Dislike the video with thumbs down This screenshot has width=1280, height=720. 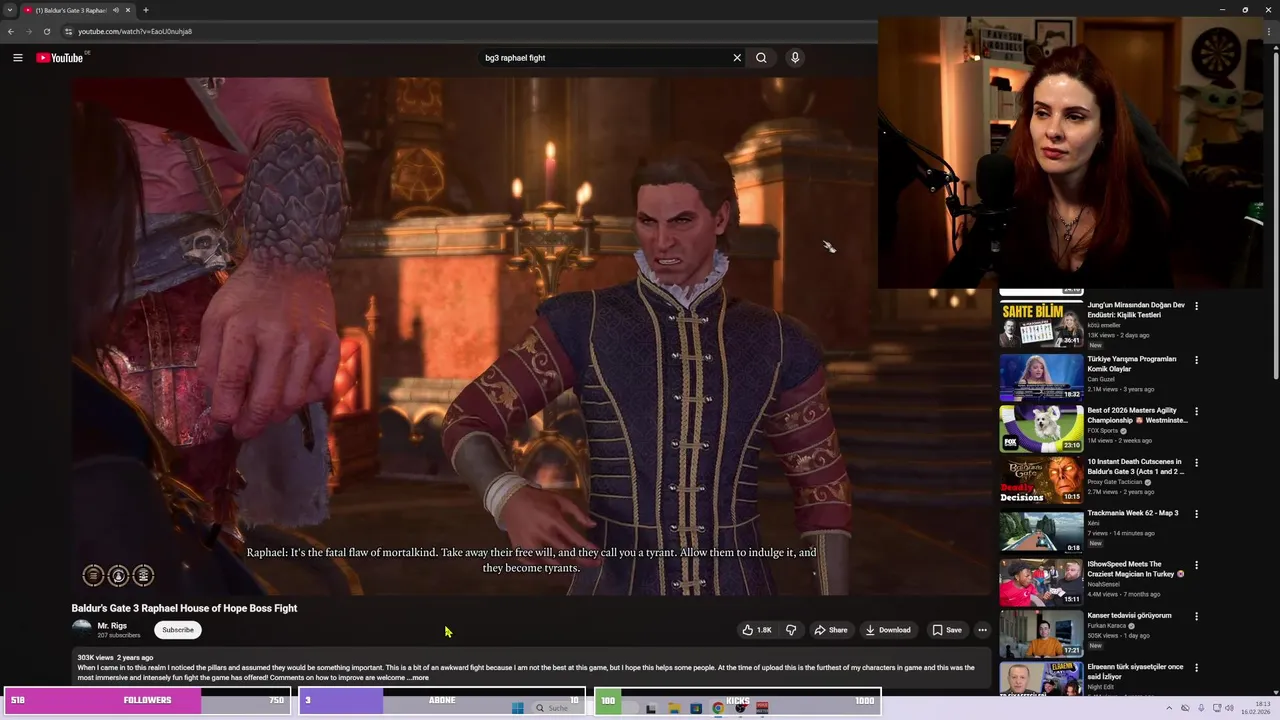tap(791, 630)
